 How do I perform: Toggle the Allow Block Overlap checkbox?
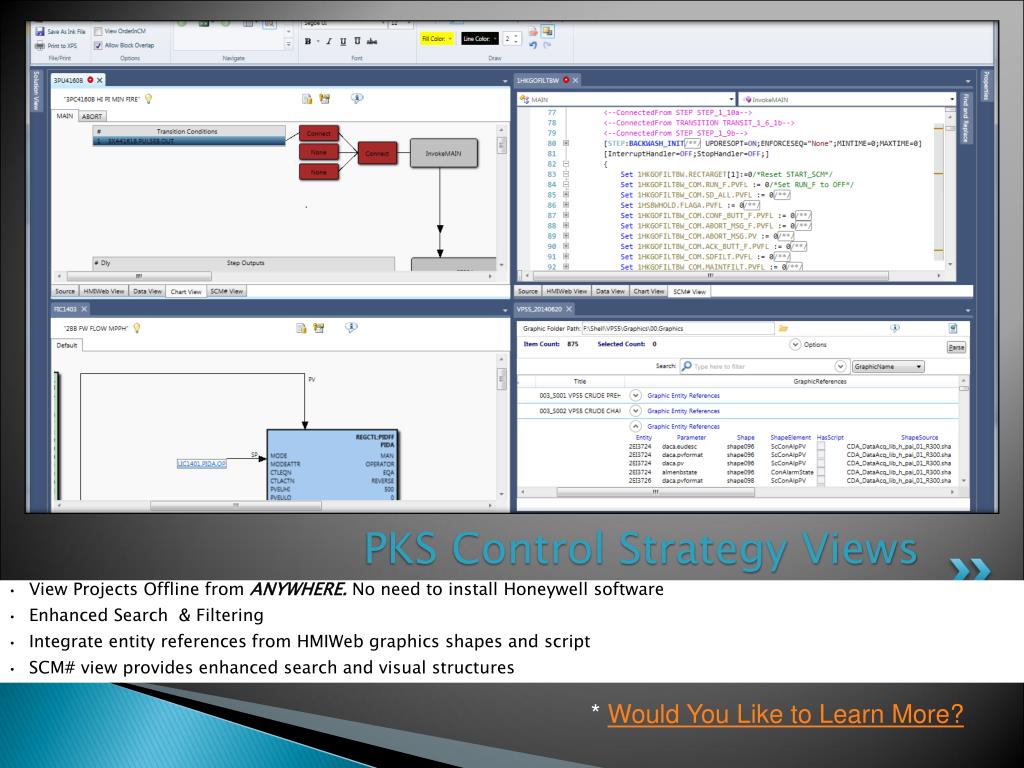[x=98, y=46]
